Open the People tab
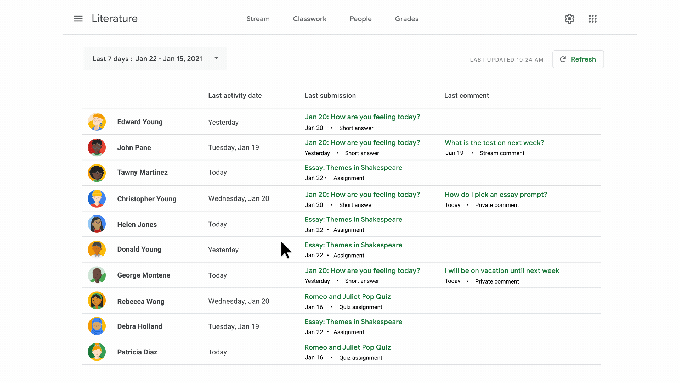The width and height of the screenshot is (680, 383). pyautogui.click(x=360, y=19)
